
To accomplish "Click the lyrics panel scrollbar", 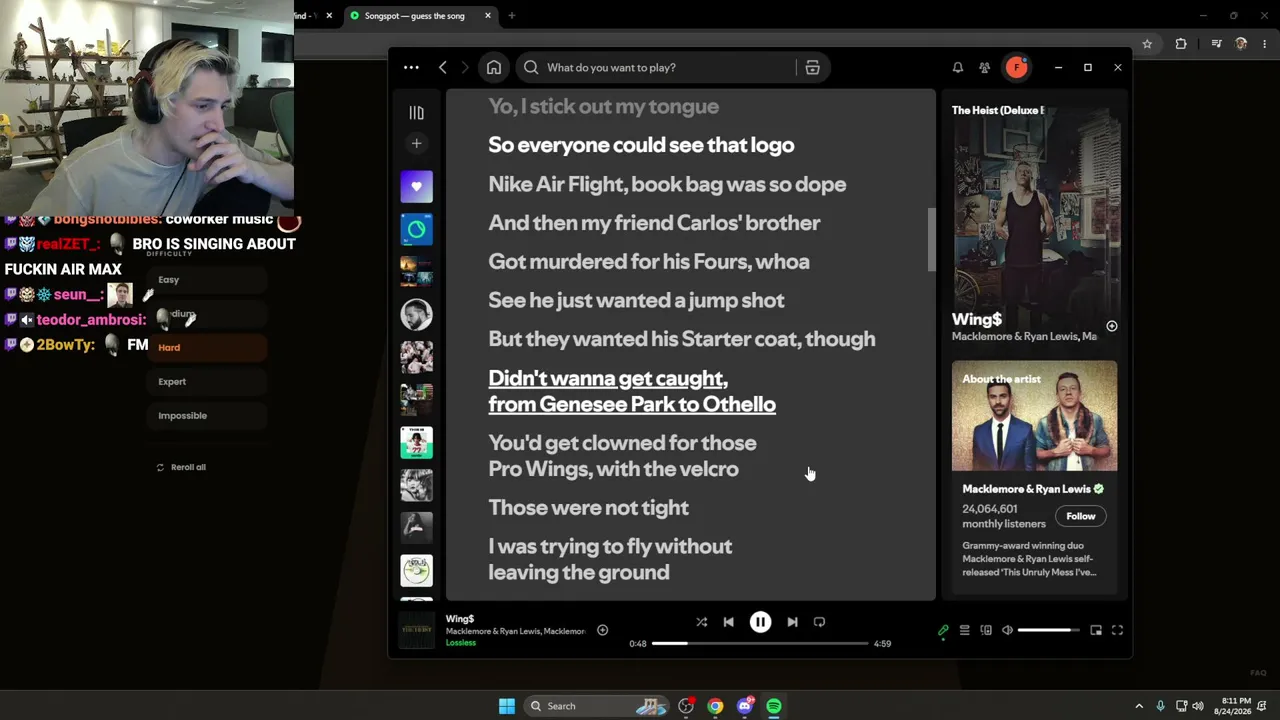I will pos(932,240).
